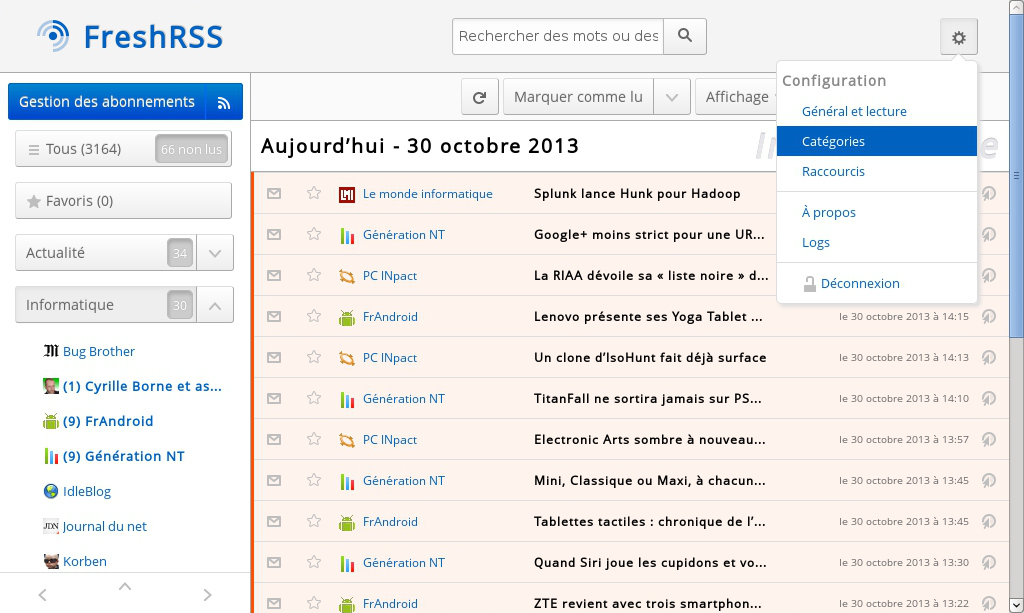Open original link icon for Mini, Classique ou Maxi
Image resolution: width=1024 pixels, height=613 pixels.
989,480
